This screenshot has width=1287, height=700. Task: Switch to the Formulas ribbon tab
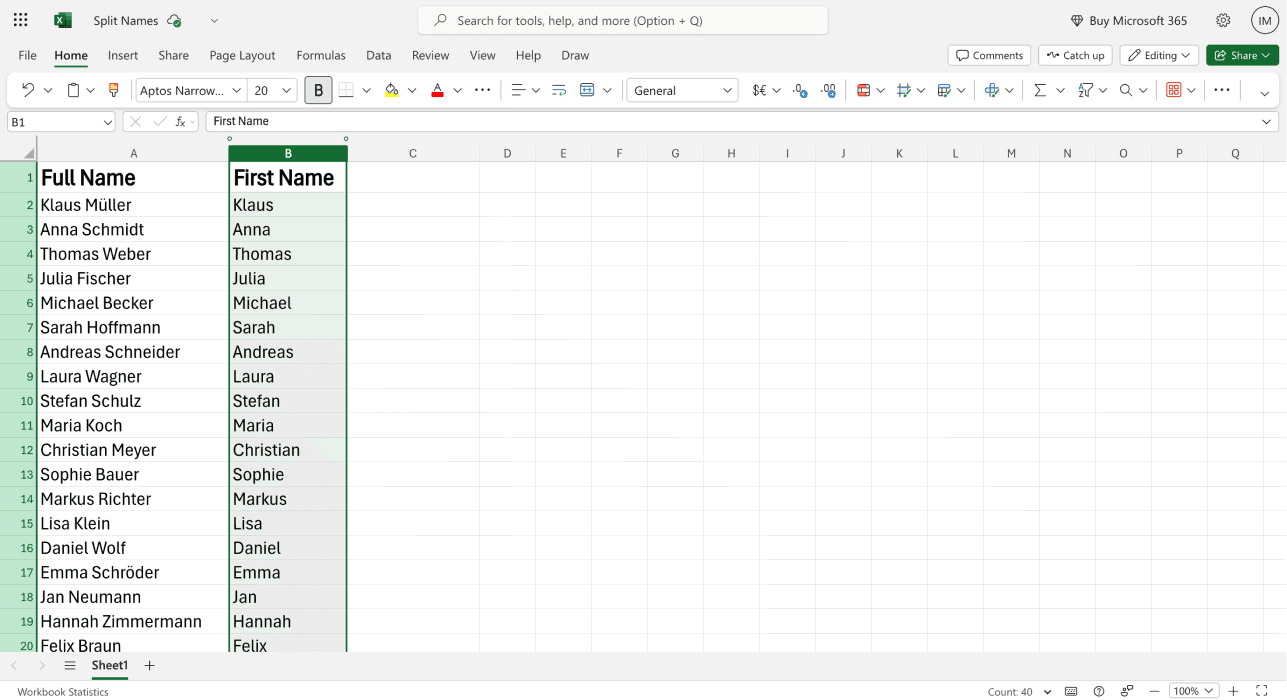pyautogui.click(x=321, y=55)
